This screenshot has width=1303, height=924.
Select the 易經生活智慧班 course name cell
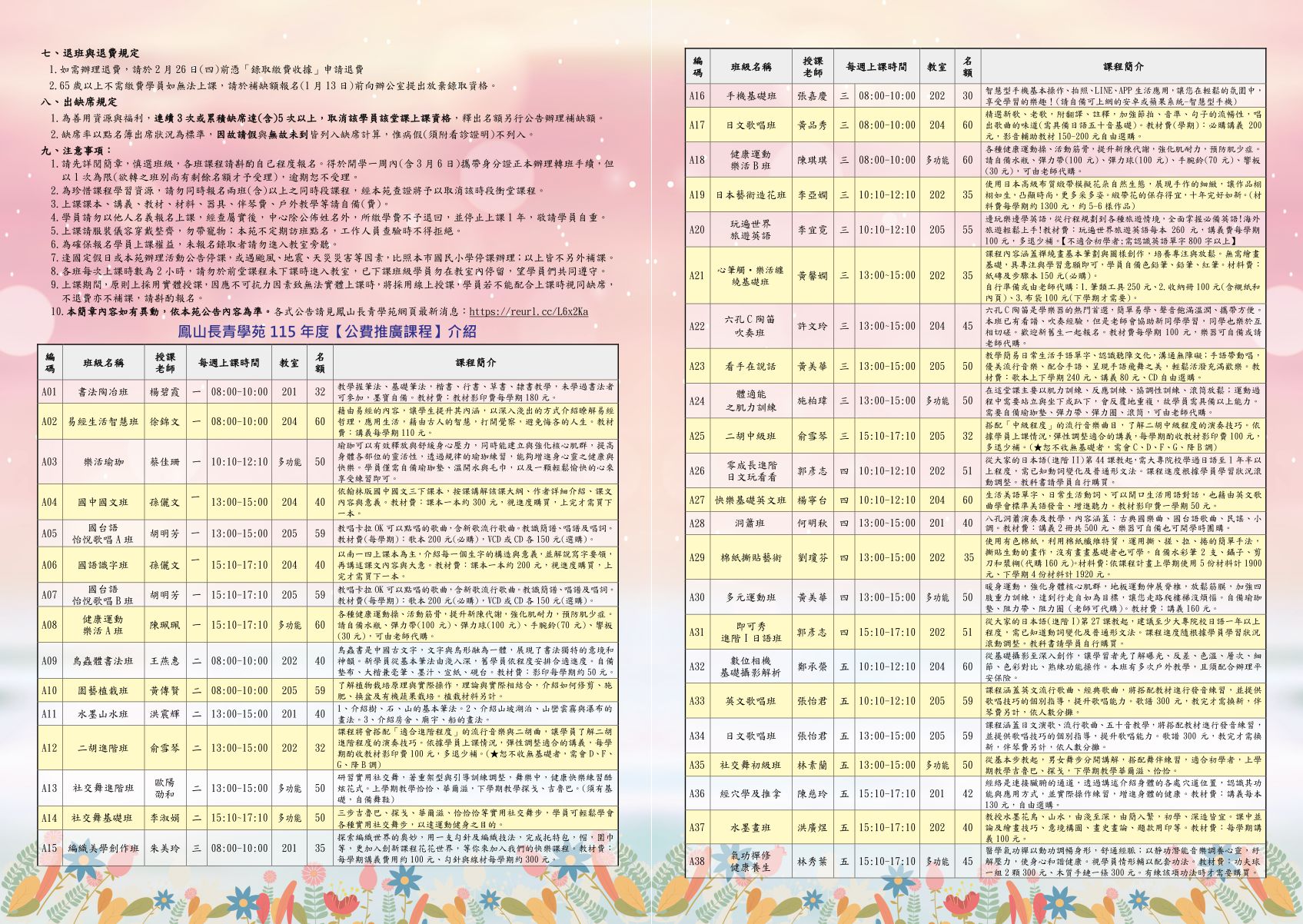[x=102, y=421]
